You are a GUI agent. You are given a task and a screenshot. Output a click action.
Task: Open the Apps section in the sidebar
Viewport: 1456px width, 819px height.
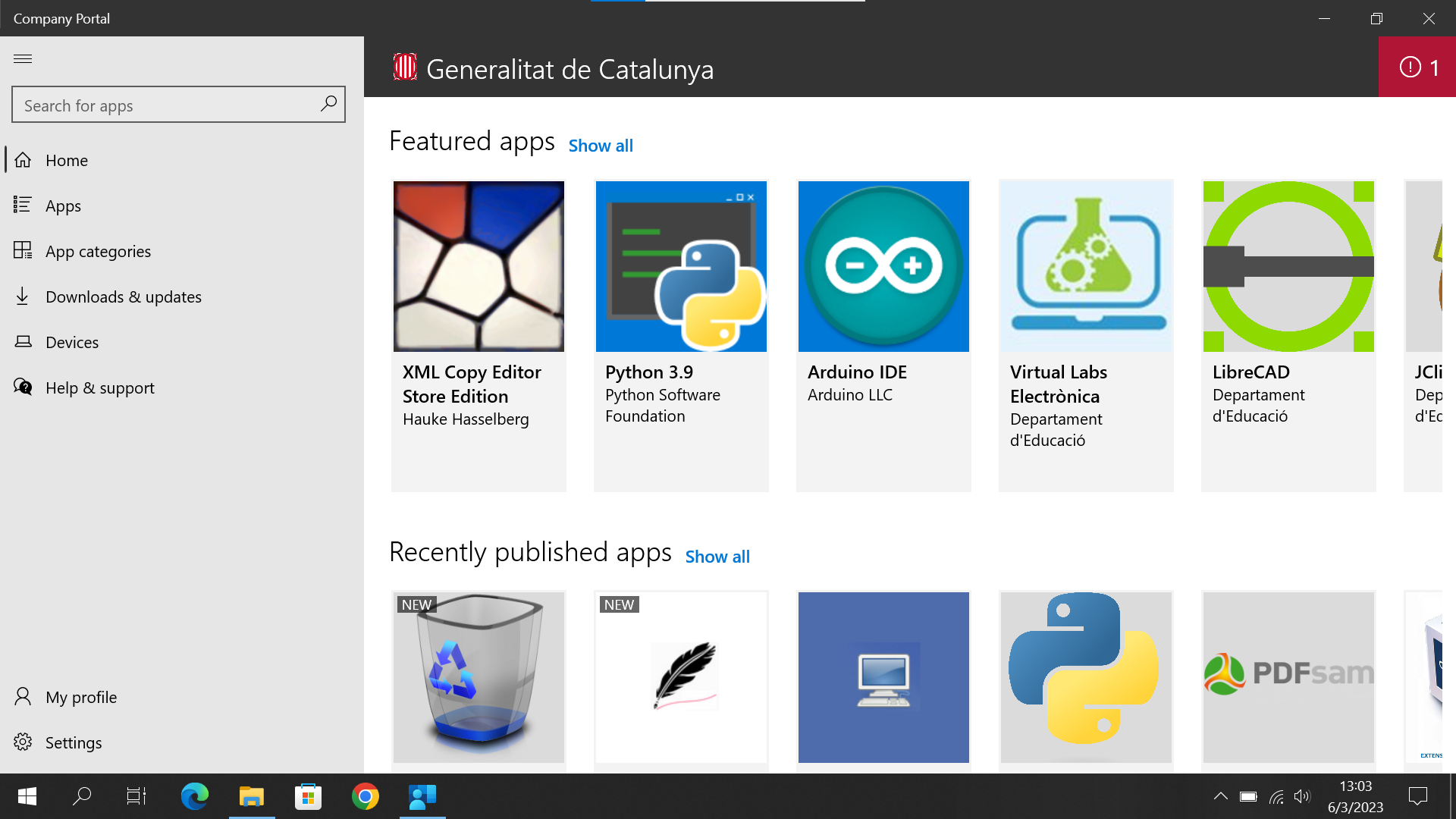click(x=63, y=206)
